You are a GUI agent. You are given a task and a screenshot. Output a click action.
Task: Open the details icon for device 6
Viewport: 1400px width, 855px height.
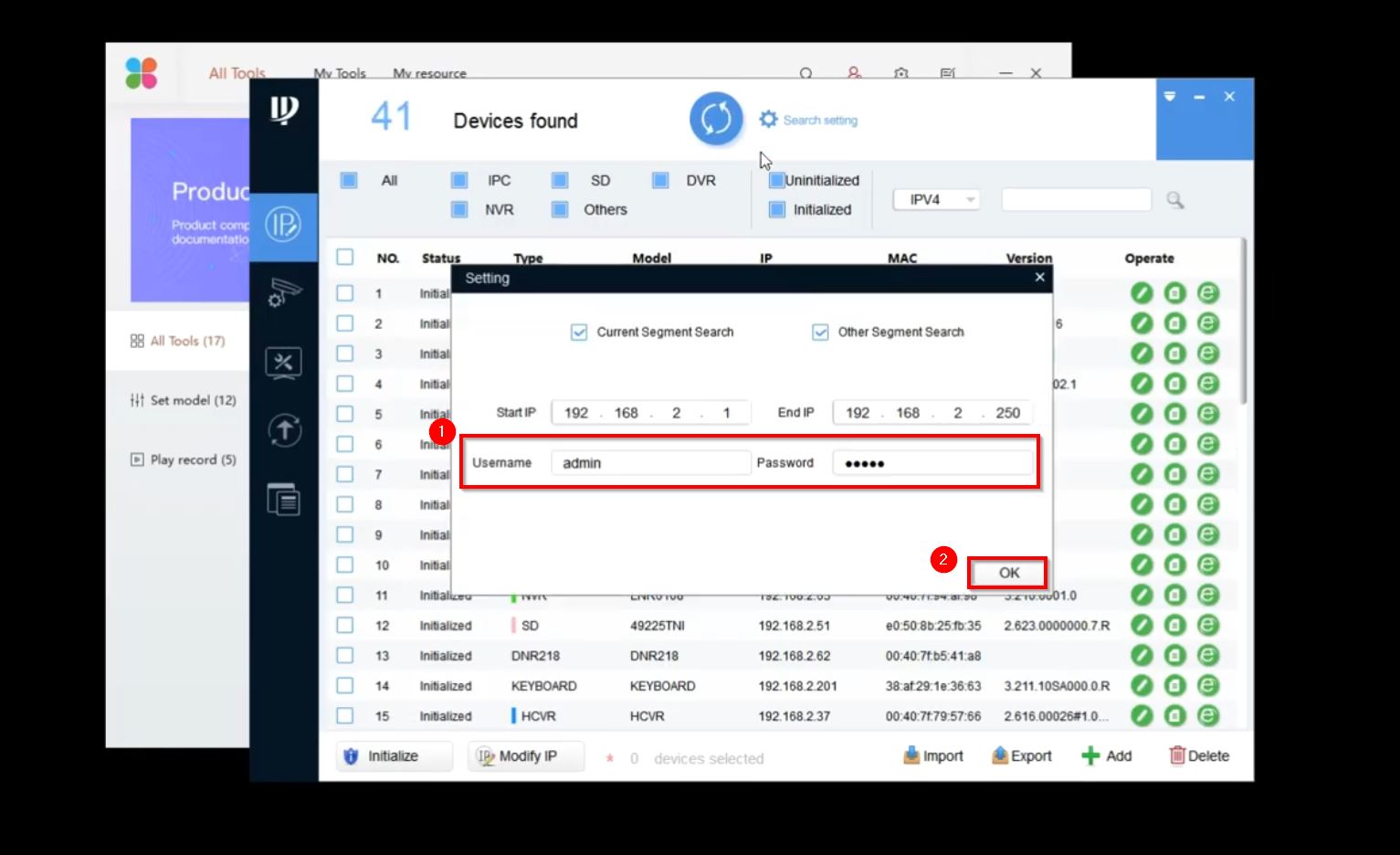[1175, 444]
